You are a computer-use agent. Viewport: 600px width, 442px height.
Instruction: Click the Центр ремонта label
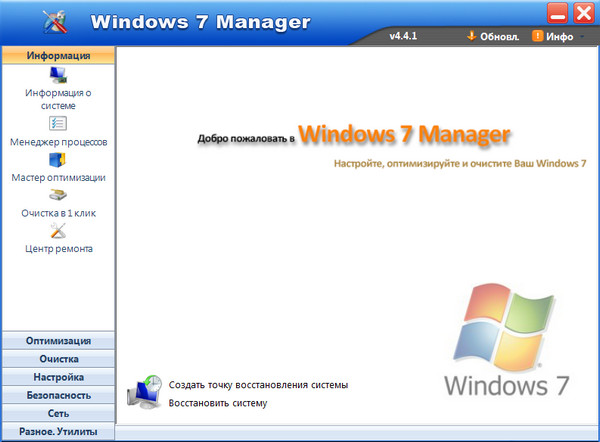pyautogui.click(x=59, y=249)
